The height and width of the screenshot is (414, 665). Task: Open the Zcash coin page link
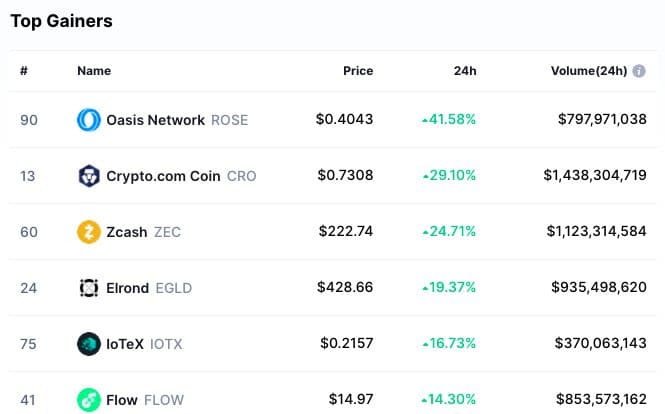tap(127, 232)
